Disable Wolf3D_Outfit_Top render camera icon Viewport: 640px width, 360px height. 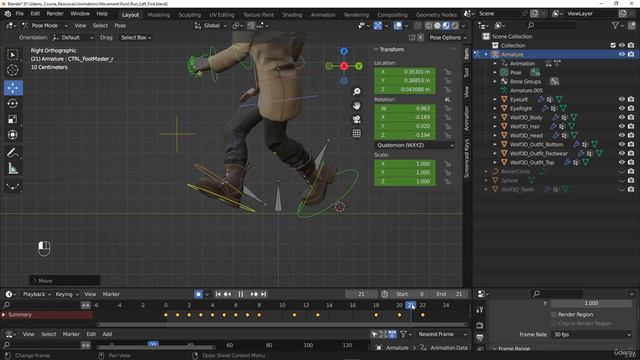[x=631, y=162]
